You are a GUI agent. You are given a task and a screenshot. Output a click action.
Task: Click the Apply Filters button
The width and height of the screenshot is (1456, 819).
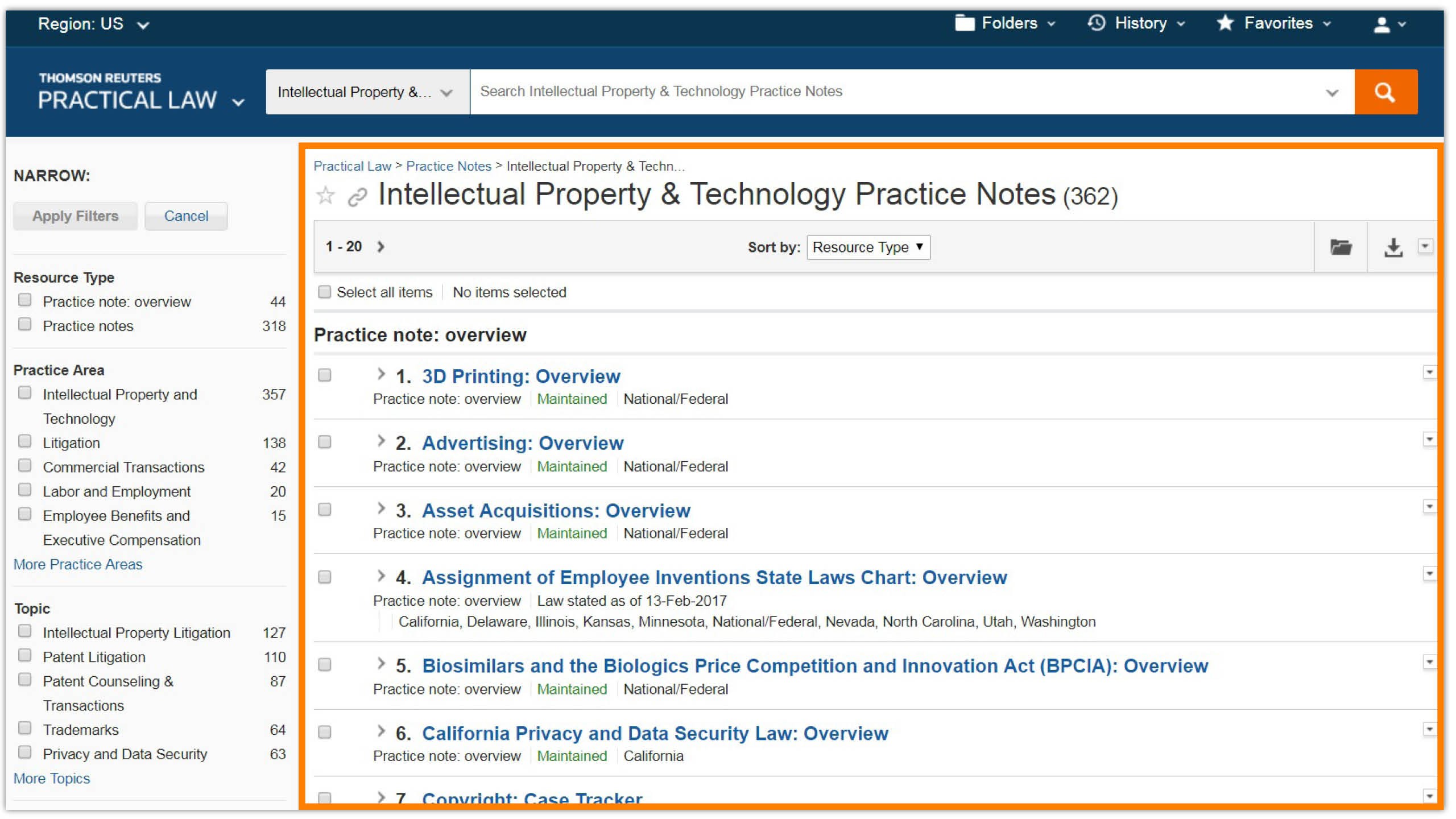[x=75, y=216]
